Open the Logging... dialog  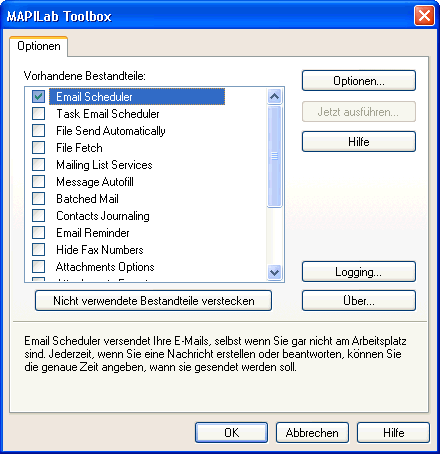[359, 272]
